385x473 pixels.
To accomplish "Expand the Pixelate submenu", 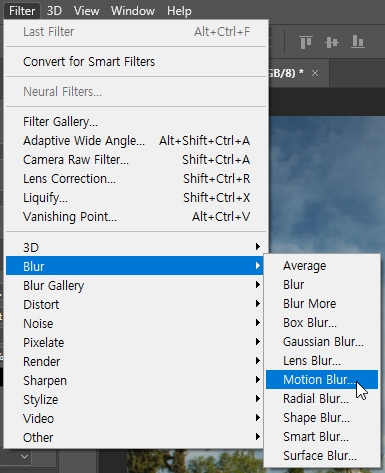I will [136, 342].
